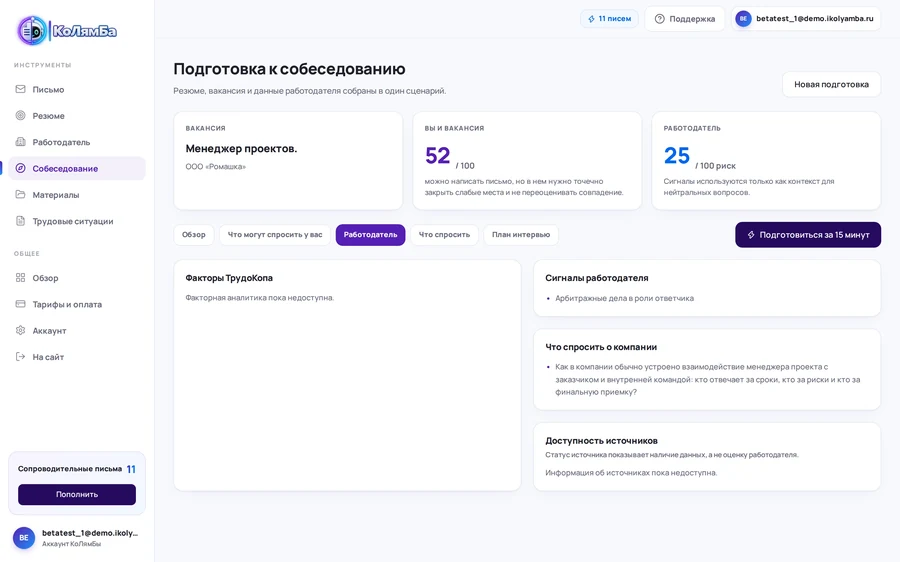Click the document icon beside Трудовые ситуации

[21, 221]
